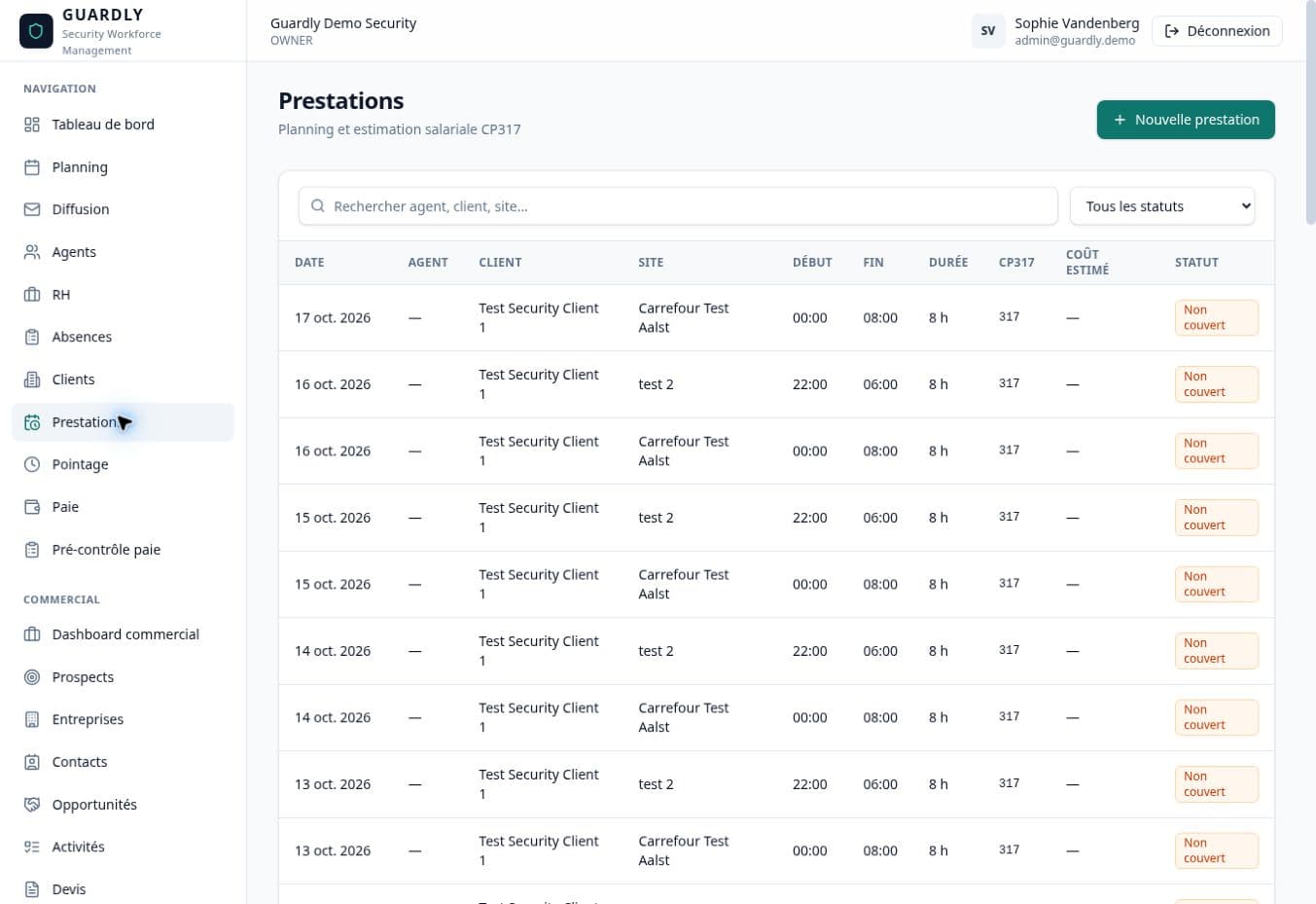Click the 17 oct. 2026 date cell
This screenshot has height=904, width=1316.
[333, 318]
